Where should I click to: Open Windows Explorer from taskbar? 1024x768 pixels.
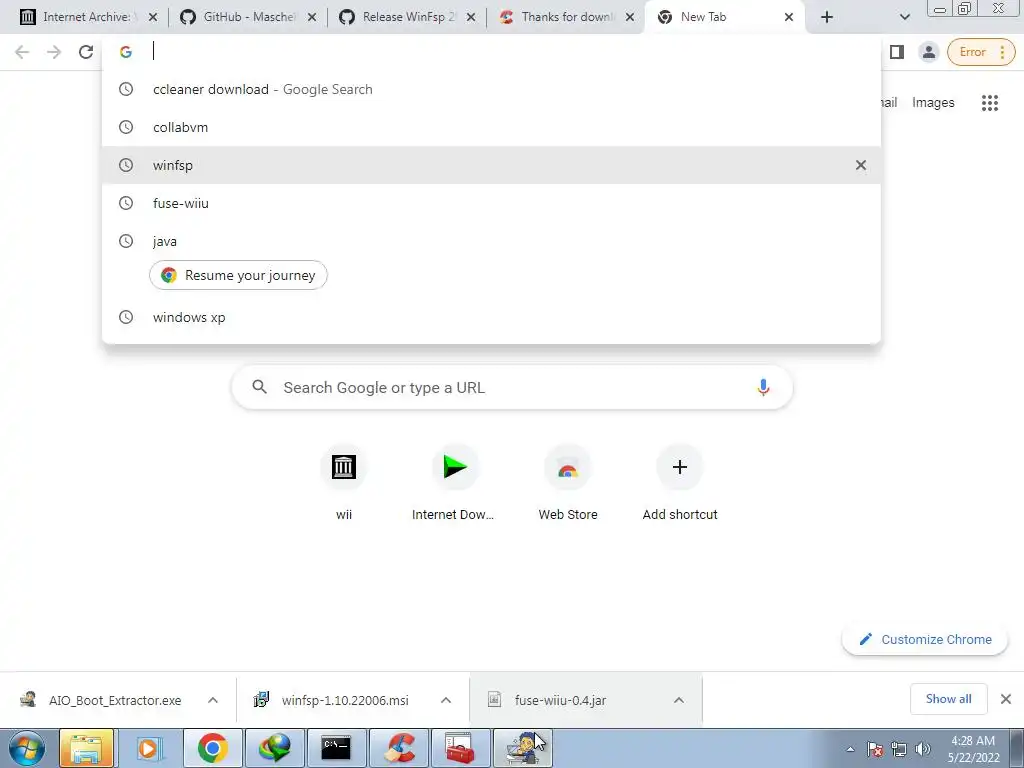[86, 748]
